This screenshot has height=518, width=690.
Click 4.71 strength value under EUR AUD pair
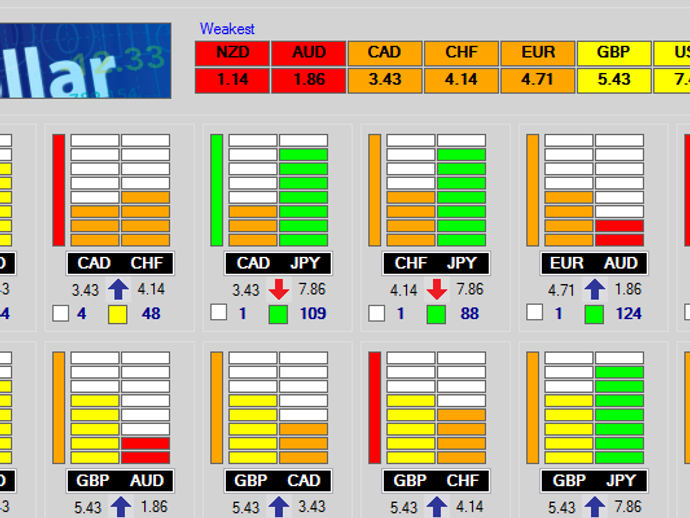click(562, 290)
